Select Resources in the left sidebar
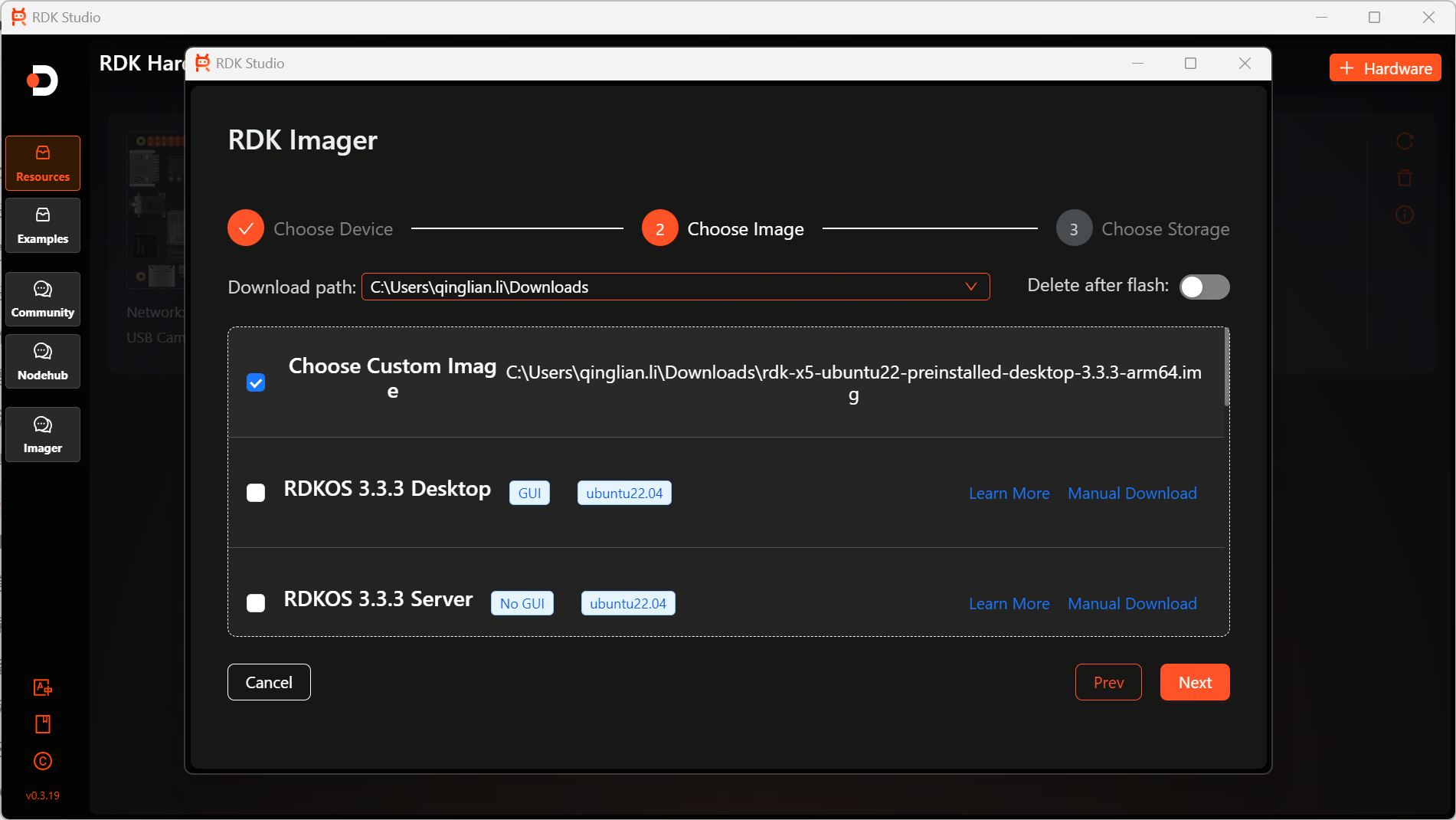 [x=42, y=162]
